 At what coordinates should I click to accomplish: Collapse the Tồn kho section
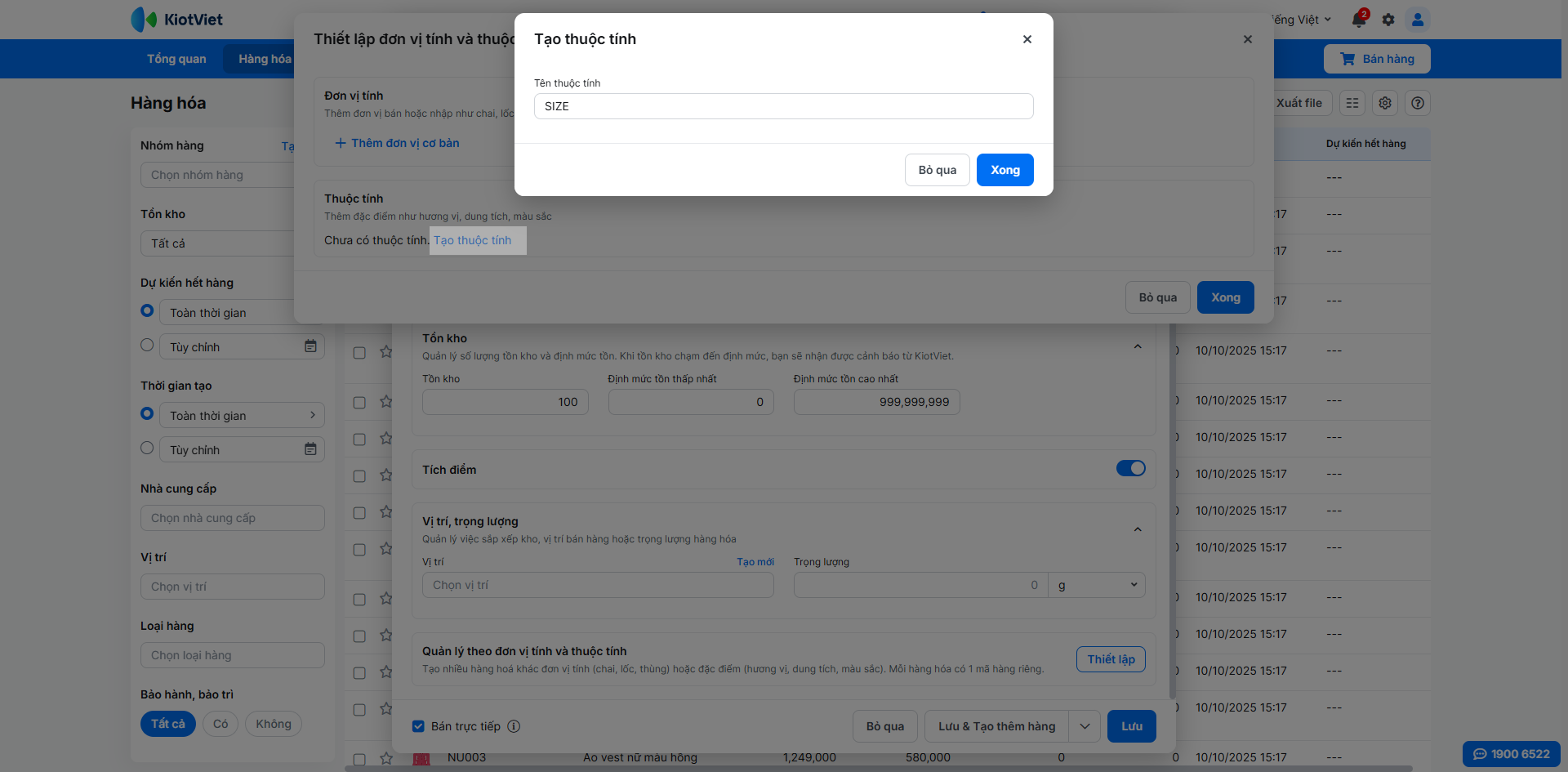point(1138,346)
